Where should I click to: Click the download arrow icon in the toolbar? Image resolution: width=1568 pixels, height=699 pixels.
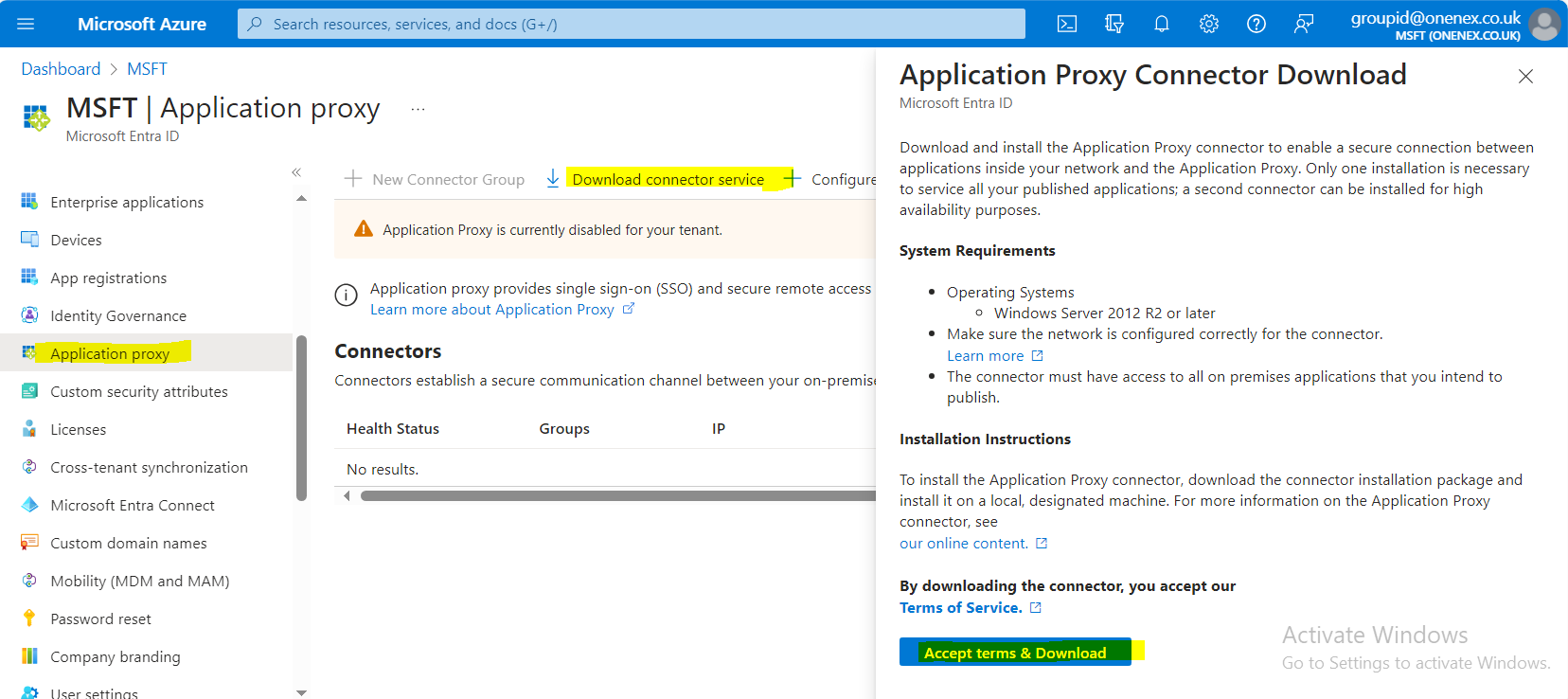553,179
